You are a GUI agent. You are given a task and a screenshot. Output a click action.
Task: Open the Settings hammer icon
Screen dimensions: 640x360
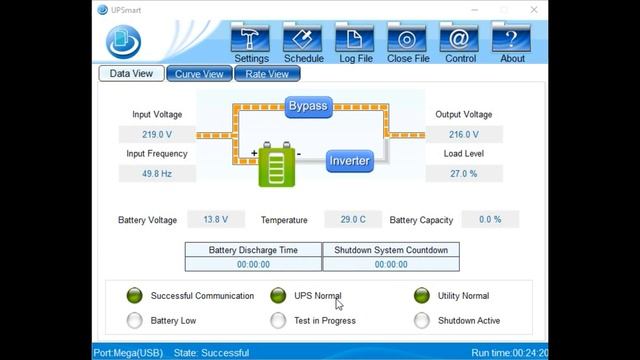(x=250, y=38)
